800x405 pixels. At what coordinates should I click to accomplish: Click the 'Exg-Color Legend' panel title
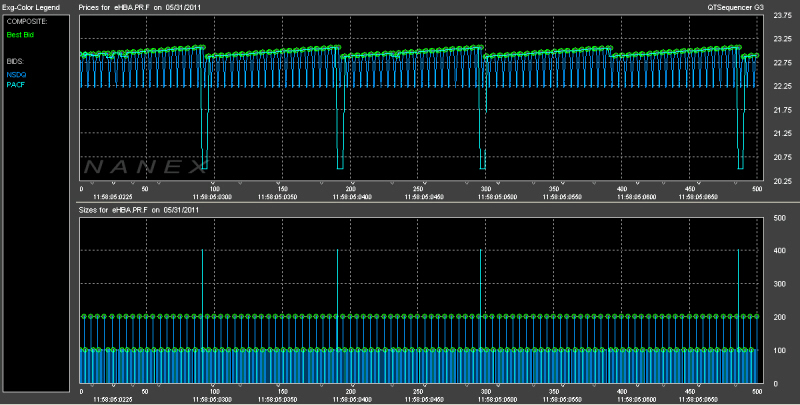pyautogui.click(x=31, y=8)
